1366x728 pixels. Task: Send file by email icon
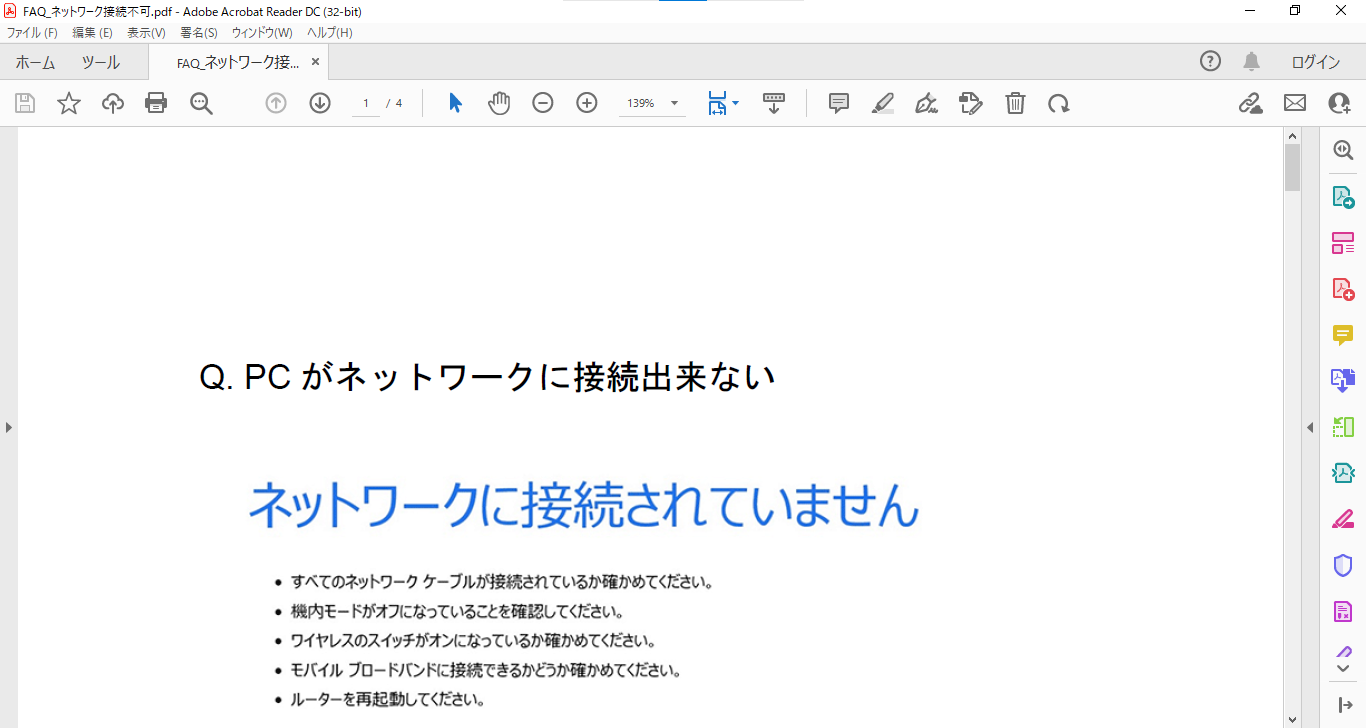1295,103
